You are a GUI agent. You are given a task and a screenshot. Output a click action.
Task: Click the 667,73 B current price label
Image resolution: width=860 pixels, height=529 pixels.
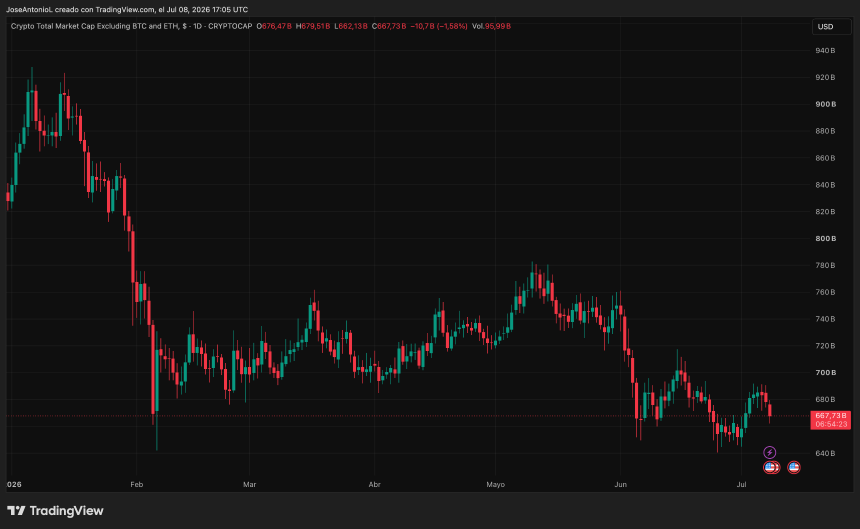point(830,416)
